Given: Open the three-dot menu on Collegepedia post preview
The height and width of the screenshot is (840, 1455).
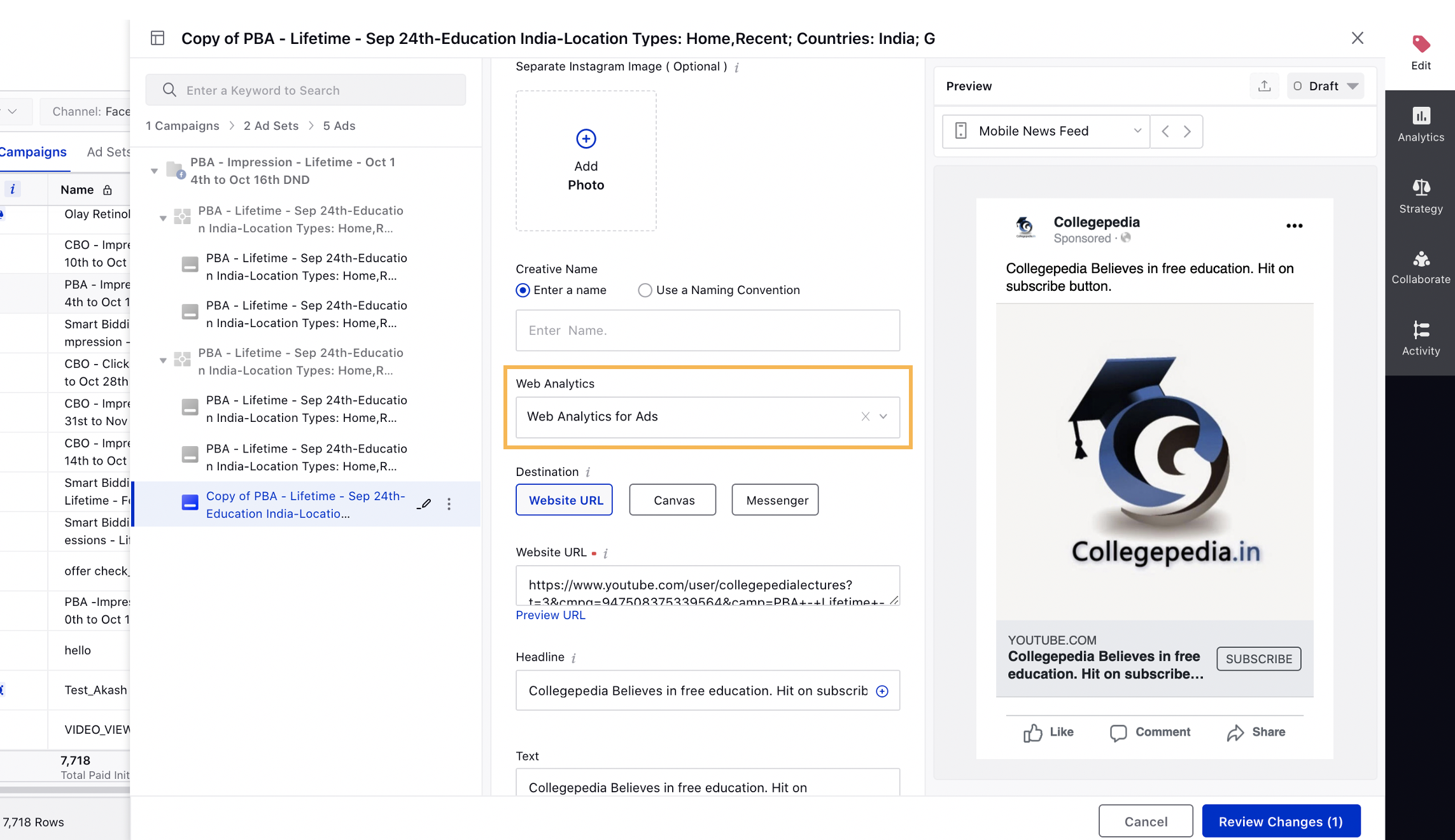Looking at the screenshot, I should pyautogui.click(x=1294, y=226).
